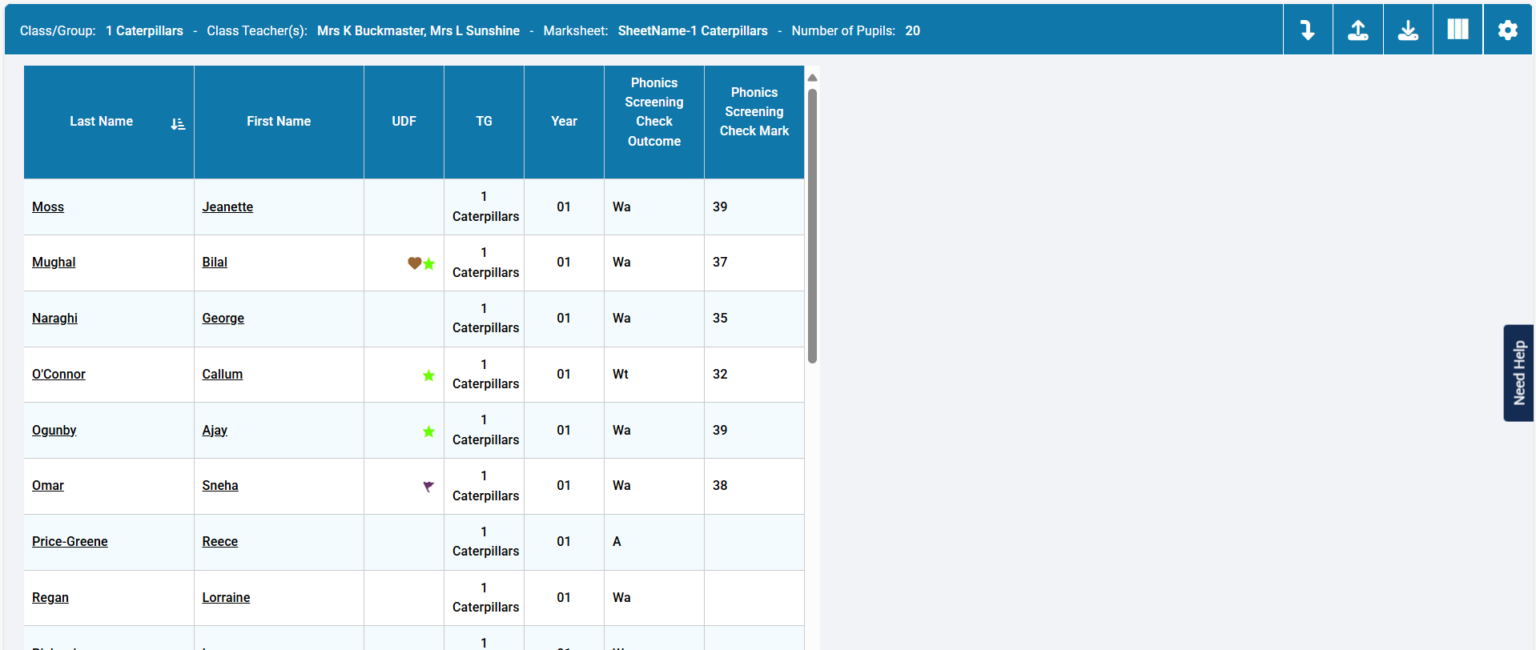The image size is (1536, 650).
Task: Click the purple flag icon for Sneha Omar
Action: click(x=429, y=487)
